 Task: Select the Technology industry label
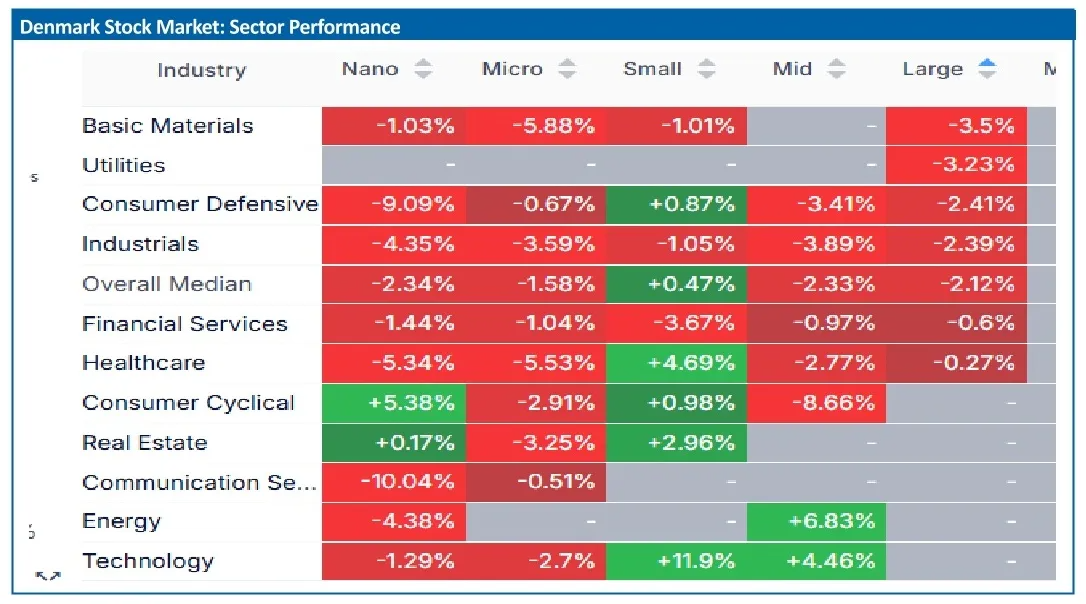(148, 561)
